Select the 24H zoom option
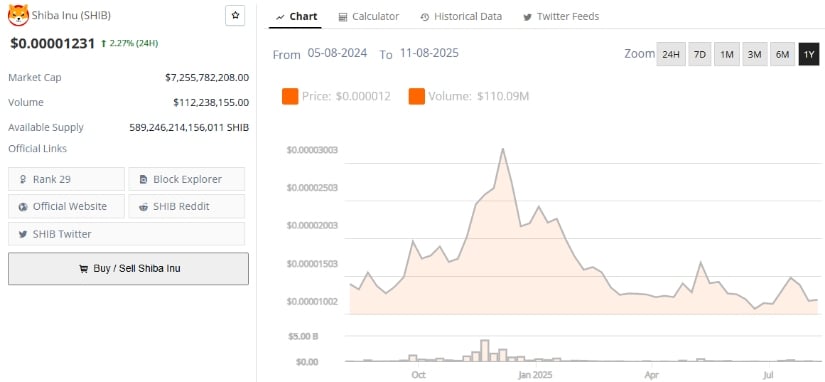Screen dimensions: 825x382 (671, 54)
